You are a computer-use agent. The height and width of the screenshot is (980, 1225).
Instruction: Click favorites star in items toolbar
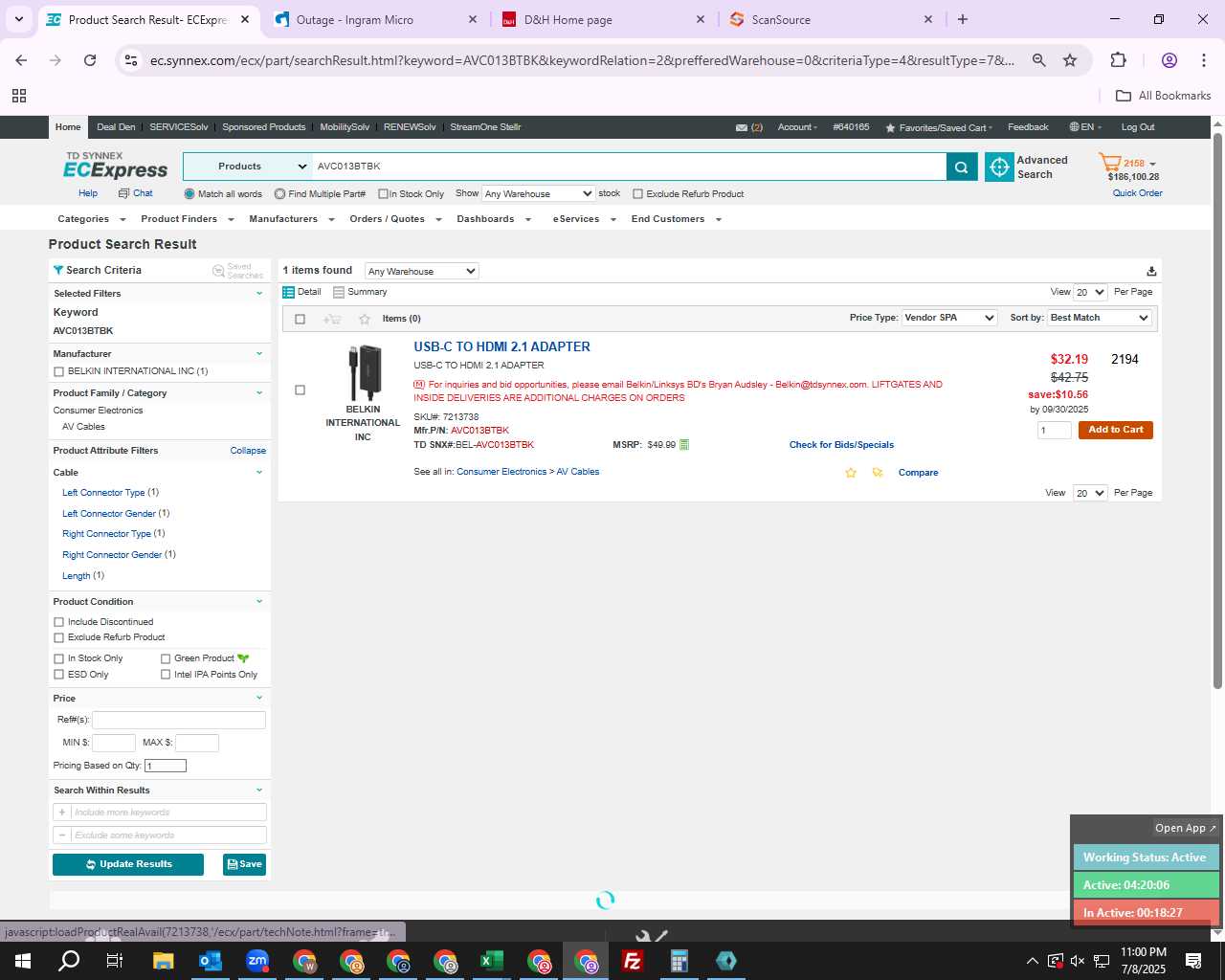[x=364, y=319]
